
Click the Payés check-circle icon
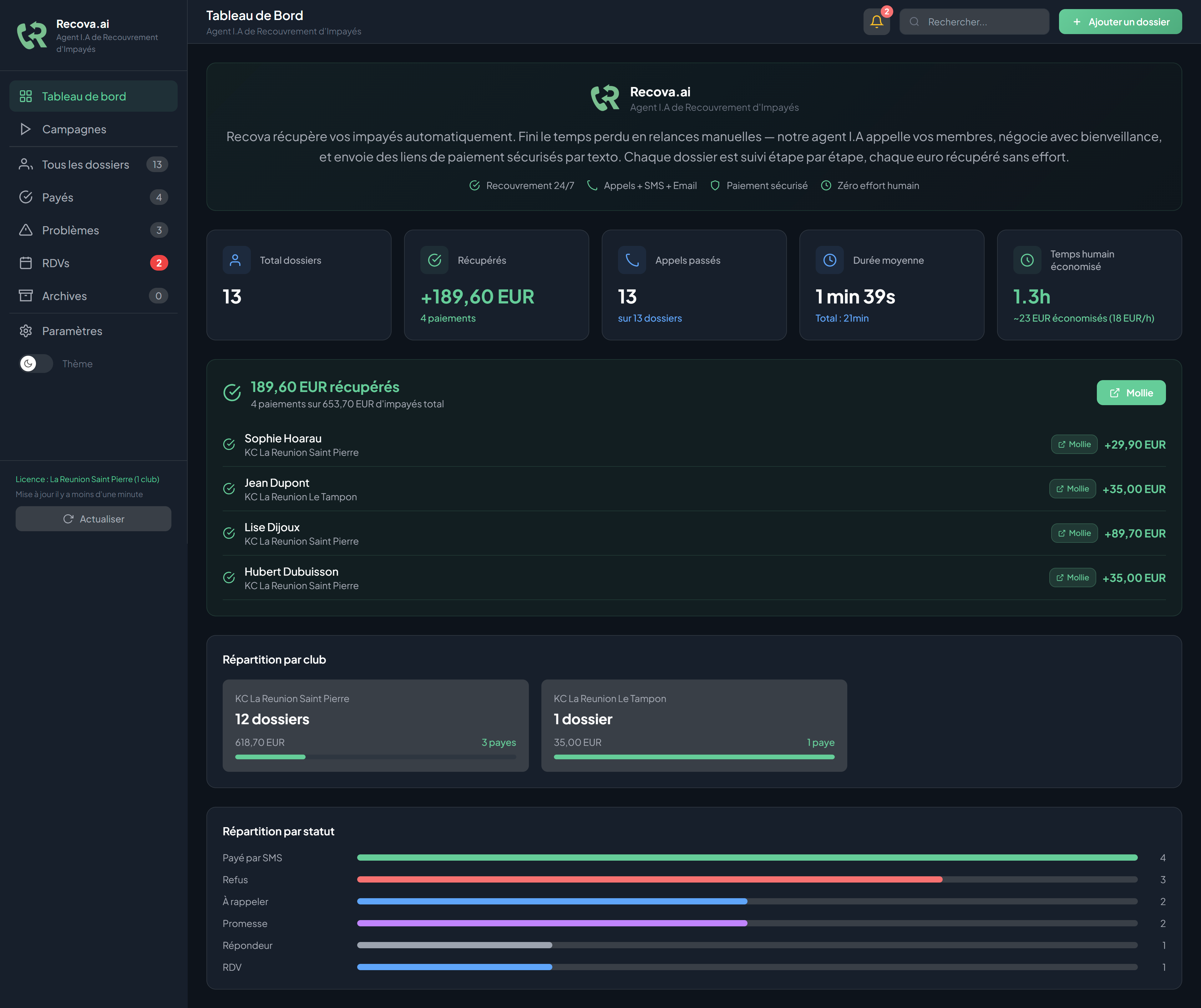(x=26, y=197)
